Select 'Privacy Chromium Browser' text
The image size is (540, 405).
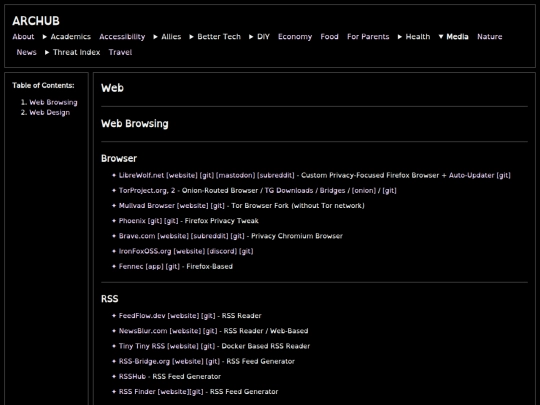tap(297, 236)
